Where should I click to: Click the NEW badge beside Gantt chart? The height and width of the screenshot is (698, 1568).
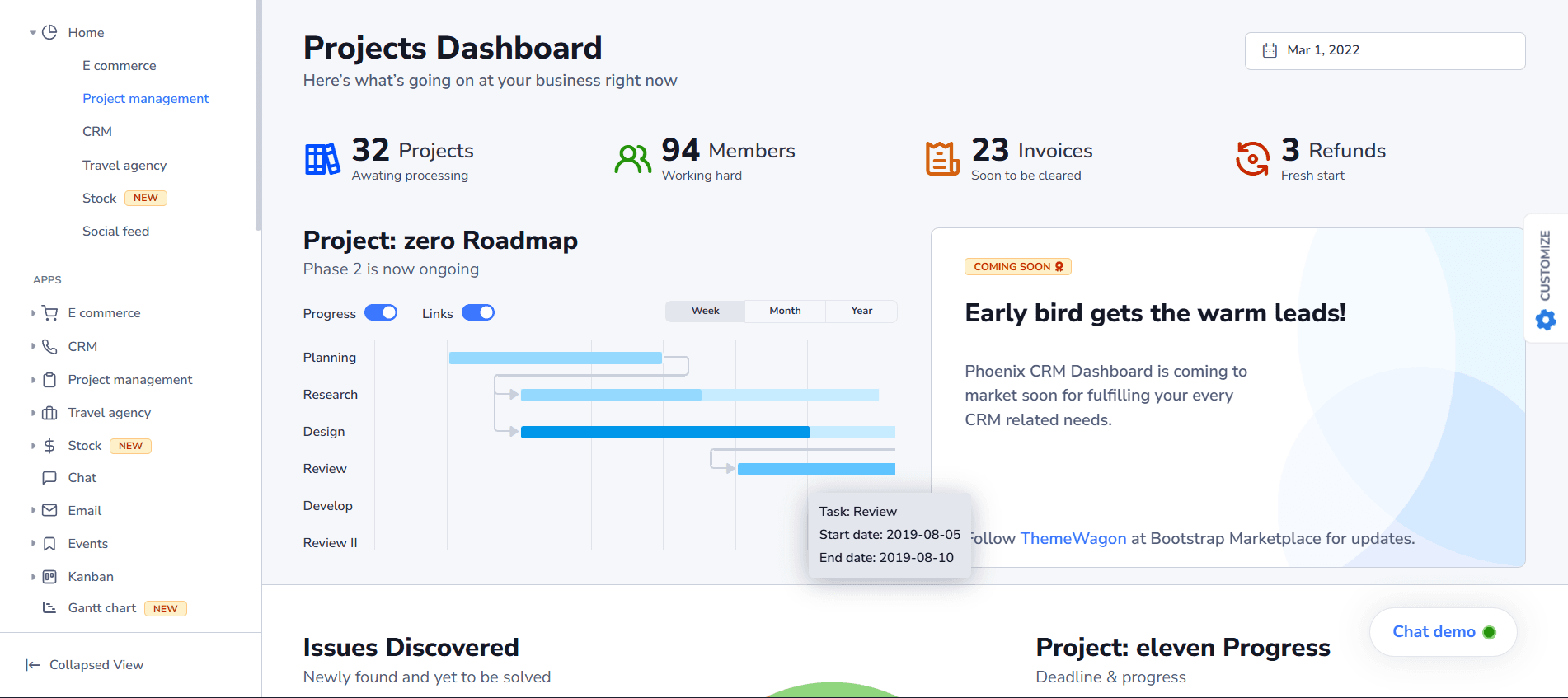[x=166, y=609]
